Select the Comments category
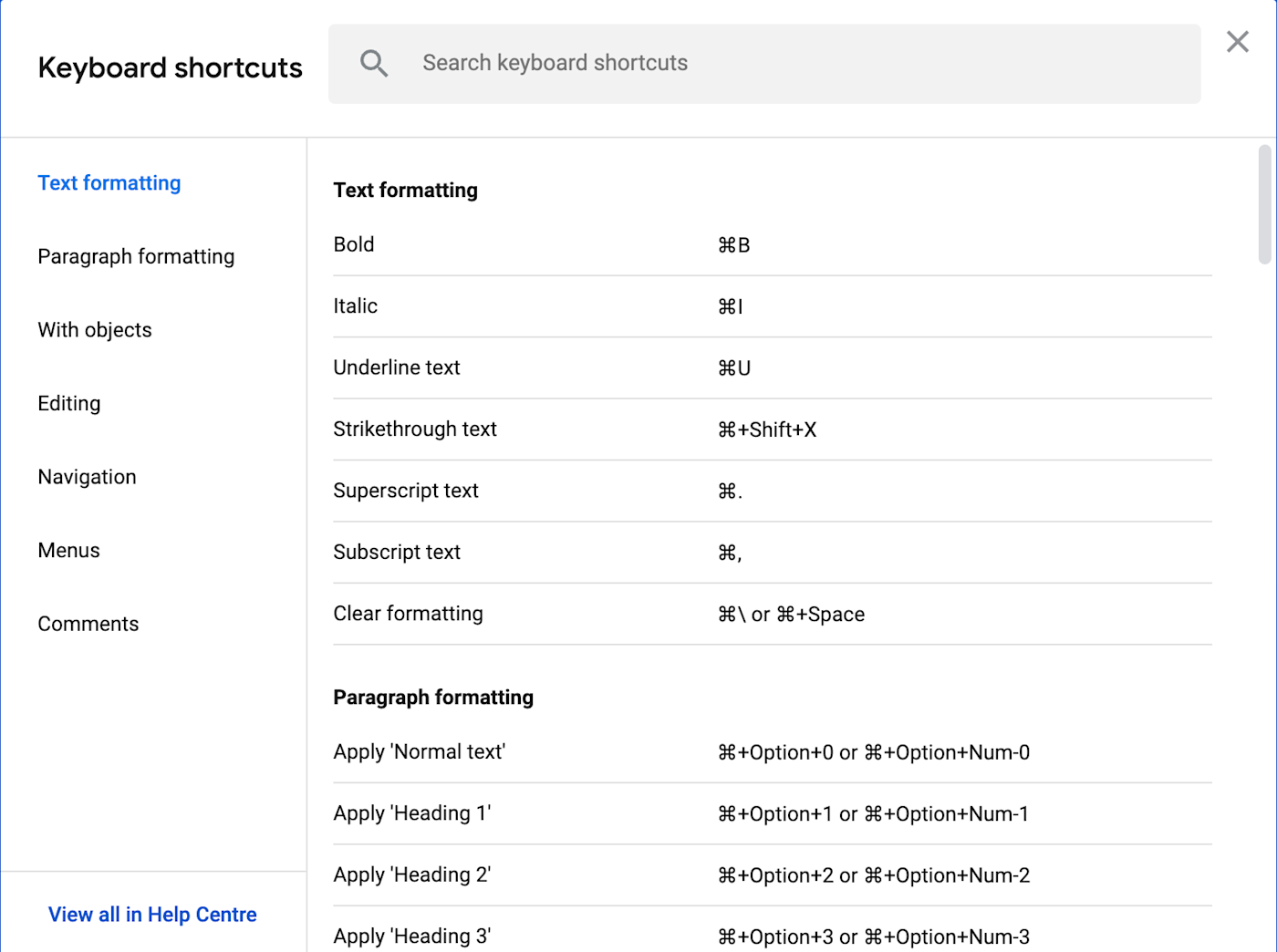This screenshot has height=952, width=1277. [x=88, y=625]
